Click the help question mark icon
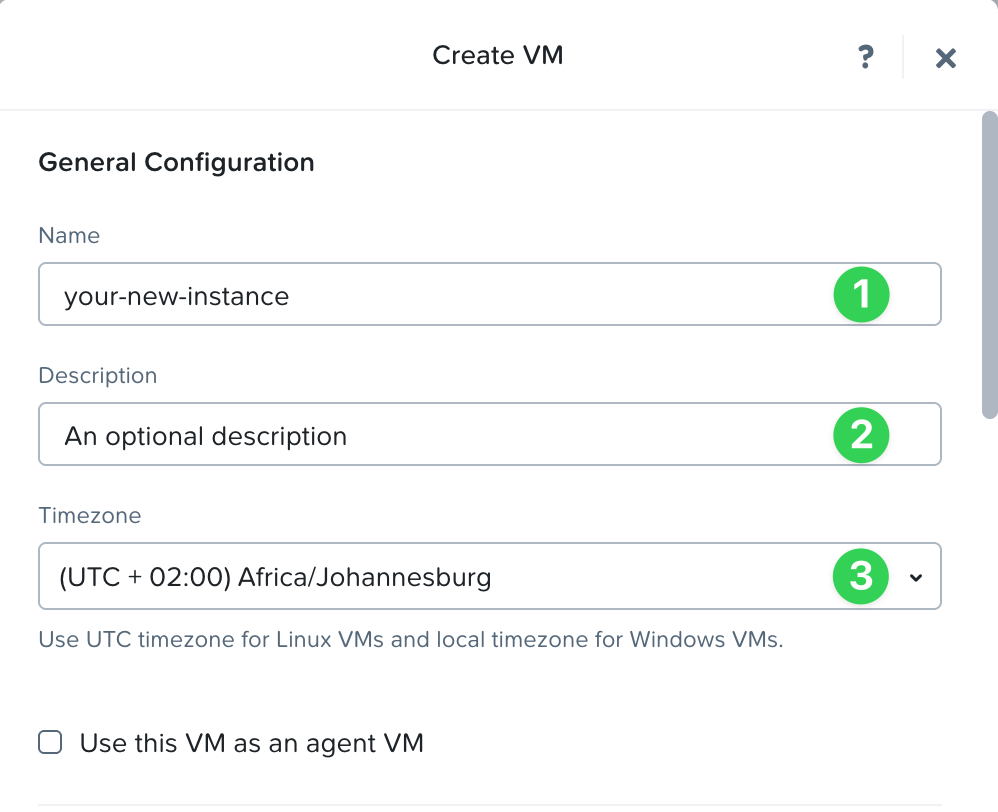The height and width of the screenshot is (812, 998). [866, 57]
